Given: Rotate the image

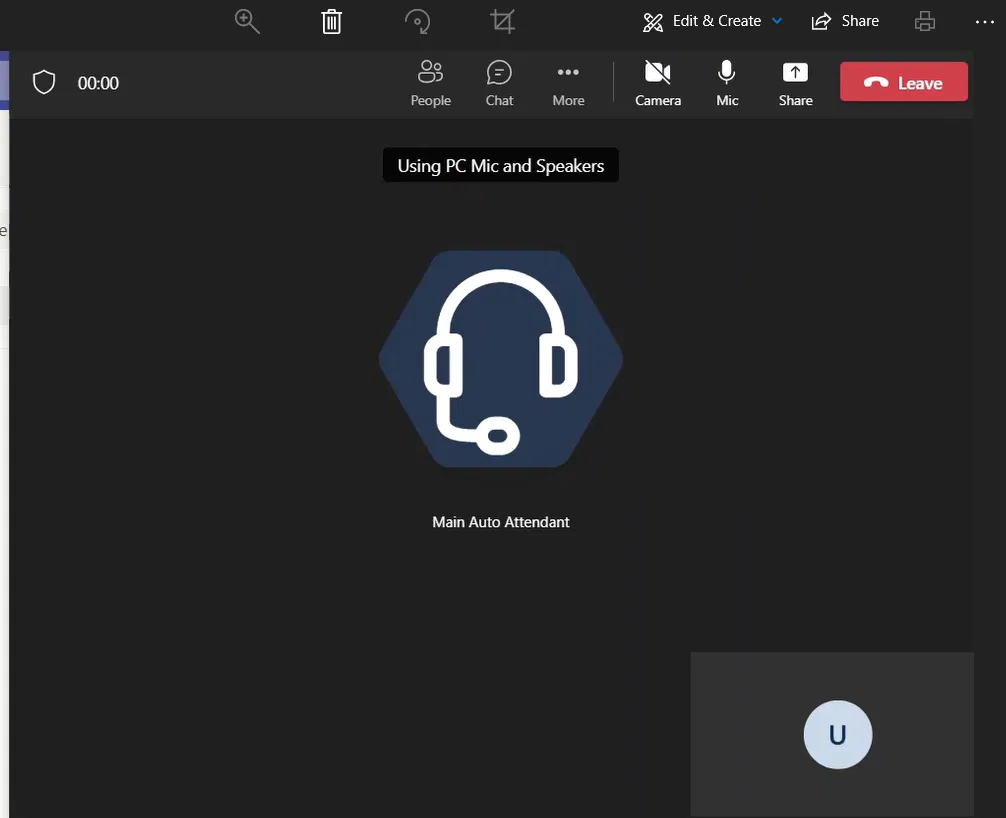Looking at the screenshot, I should [x=417, y=21].
